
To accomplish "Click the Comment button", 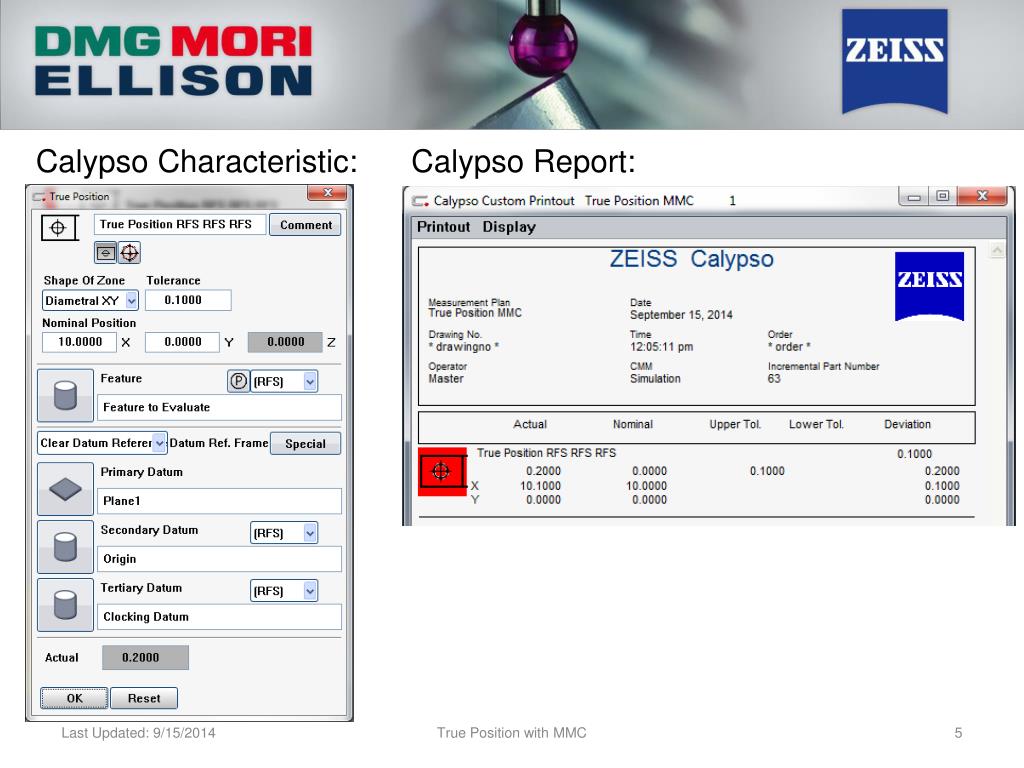I will tap(305, 225).
